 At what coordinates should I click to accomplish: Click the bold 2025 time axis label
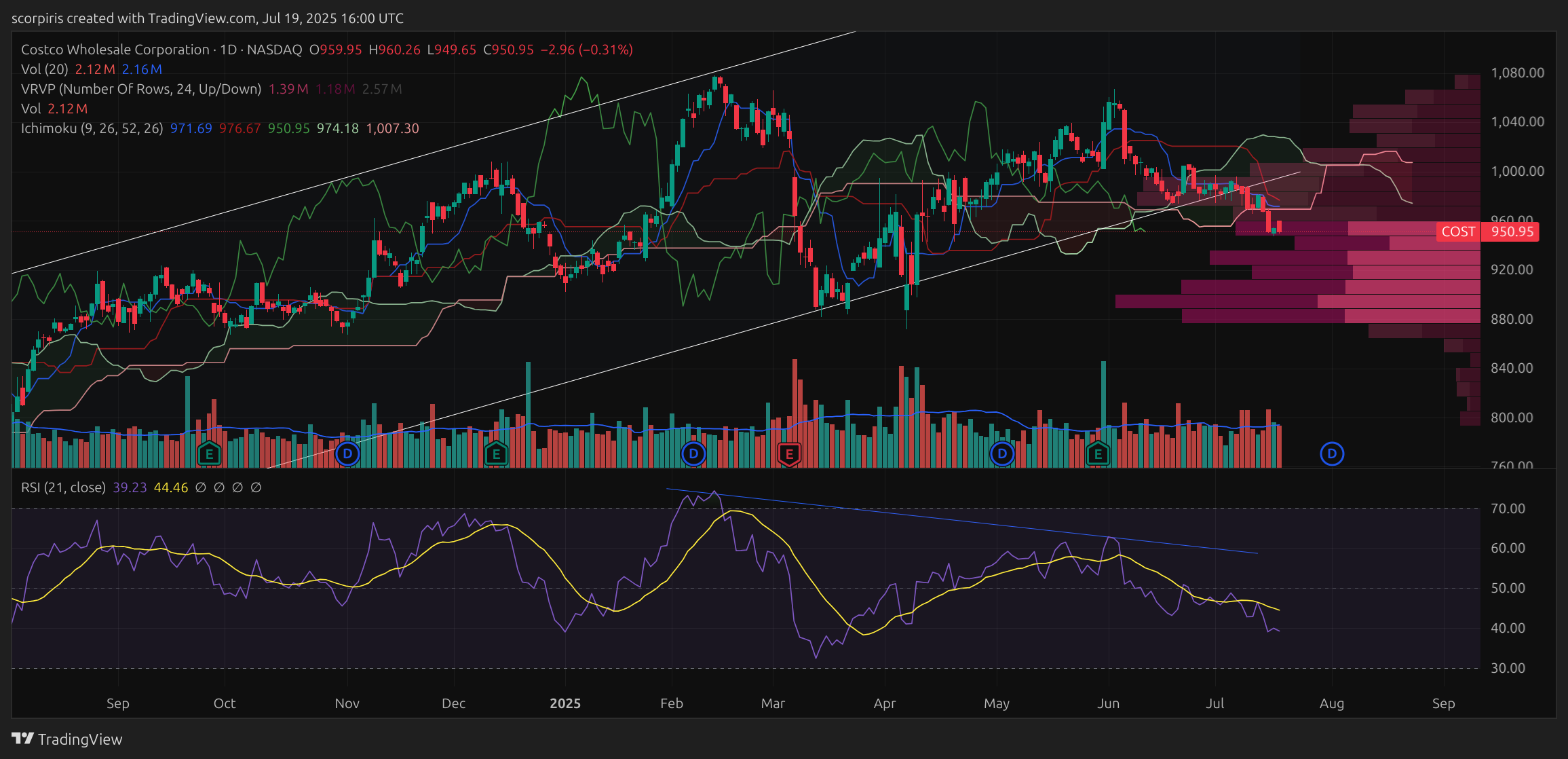point(565,703)
